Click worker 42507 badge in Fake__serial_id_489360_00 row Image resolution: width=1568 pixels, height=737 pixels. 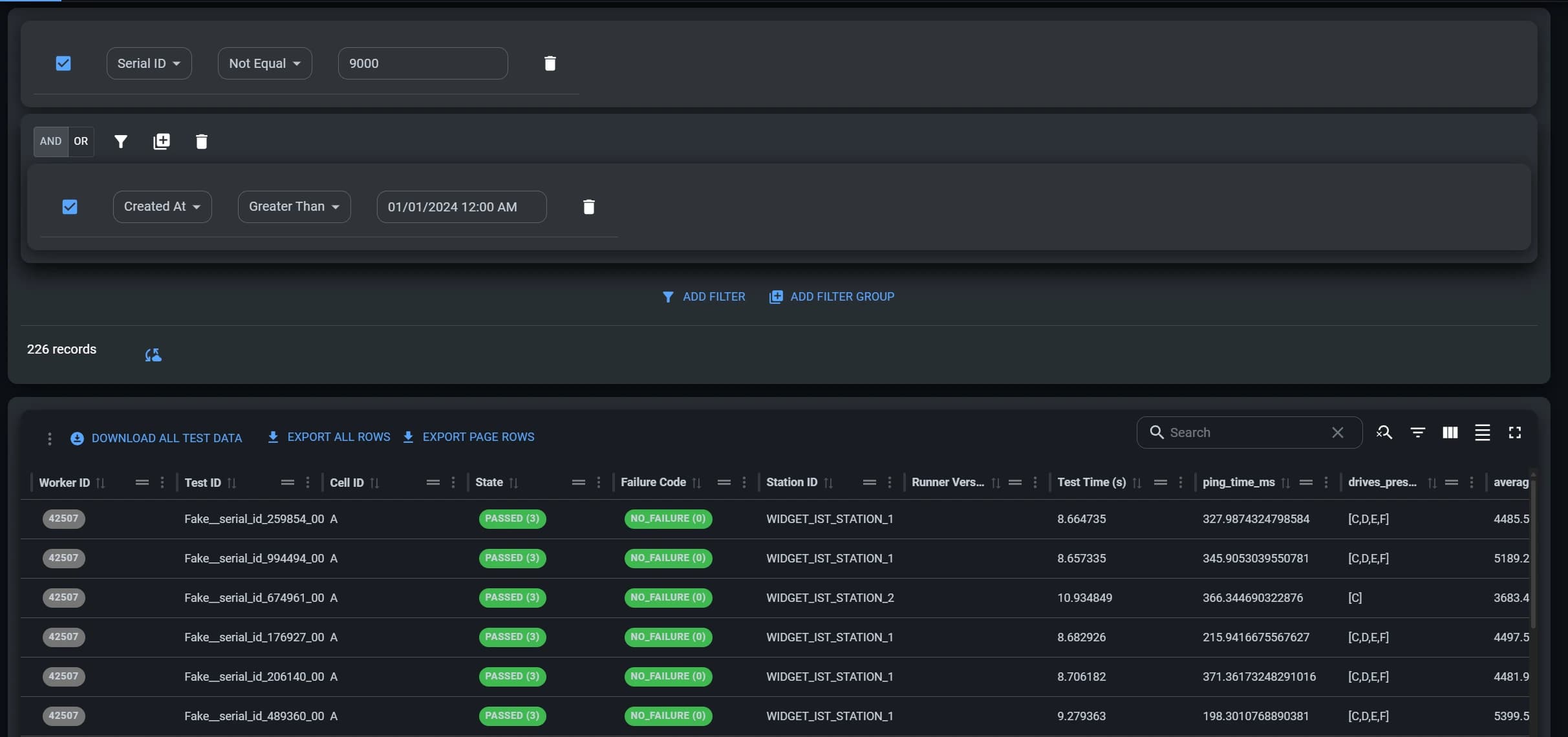63,716
